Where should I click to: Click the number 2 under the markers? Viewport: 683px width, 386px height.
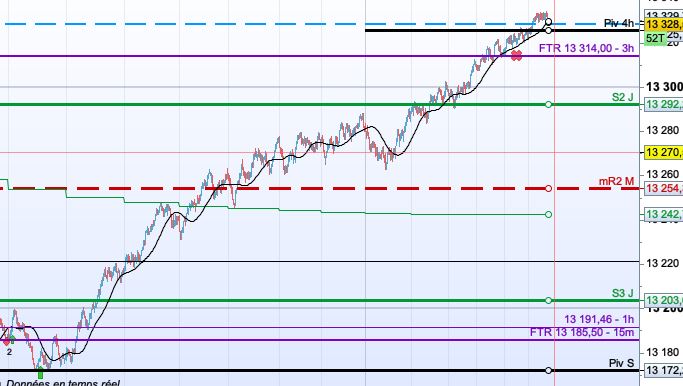[x=9, y=352]
